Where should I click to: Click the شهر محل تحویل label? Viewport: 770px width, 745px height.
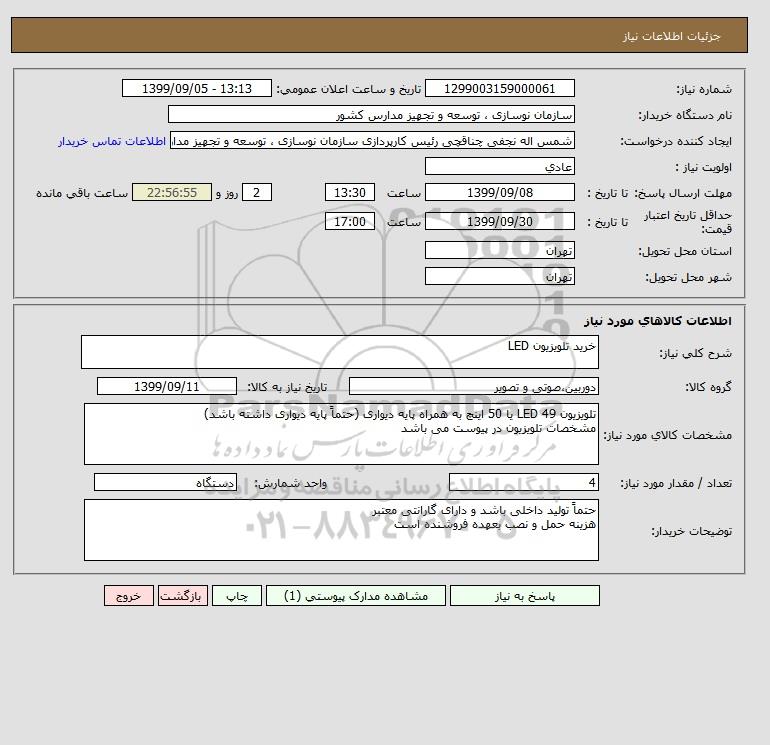coord(688,277)
